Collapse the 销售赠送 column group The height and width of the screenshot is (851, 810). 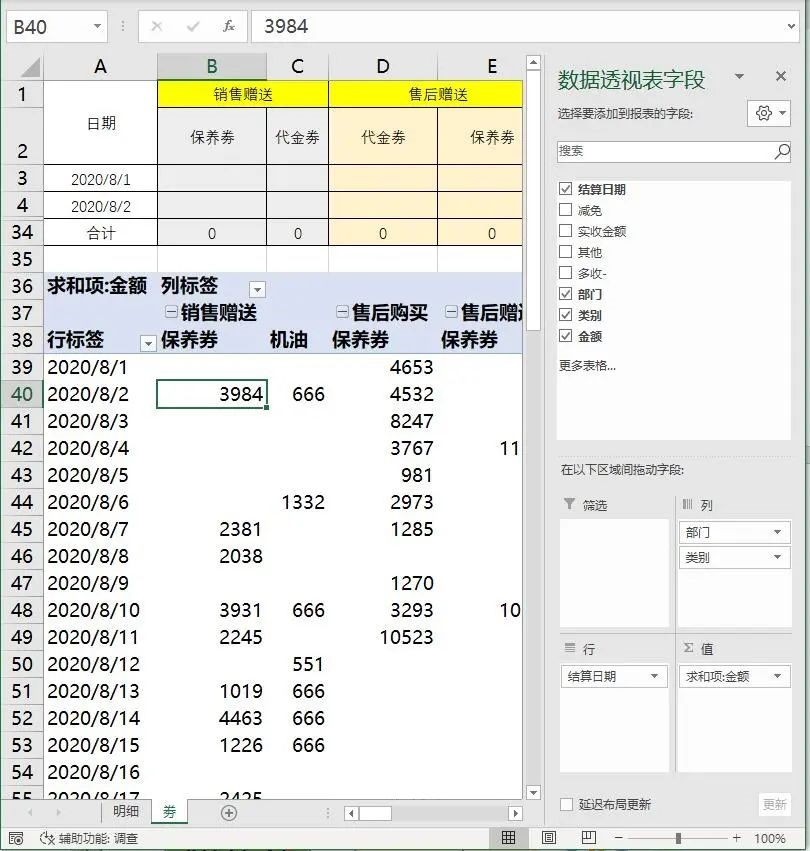[171, 312]
